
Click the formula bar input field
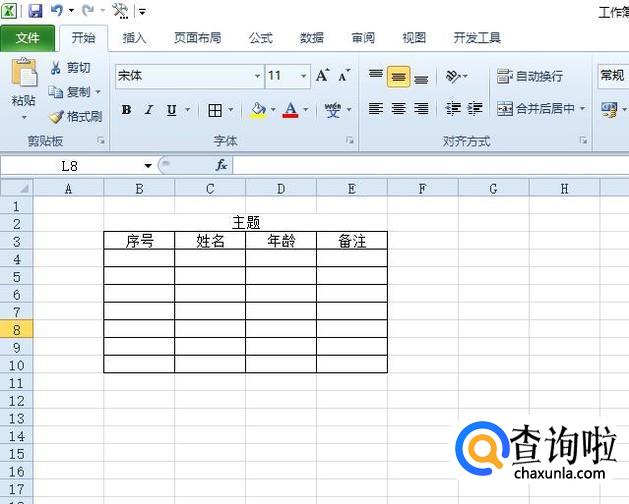431,165
